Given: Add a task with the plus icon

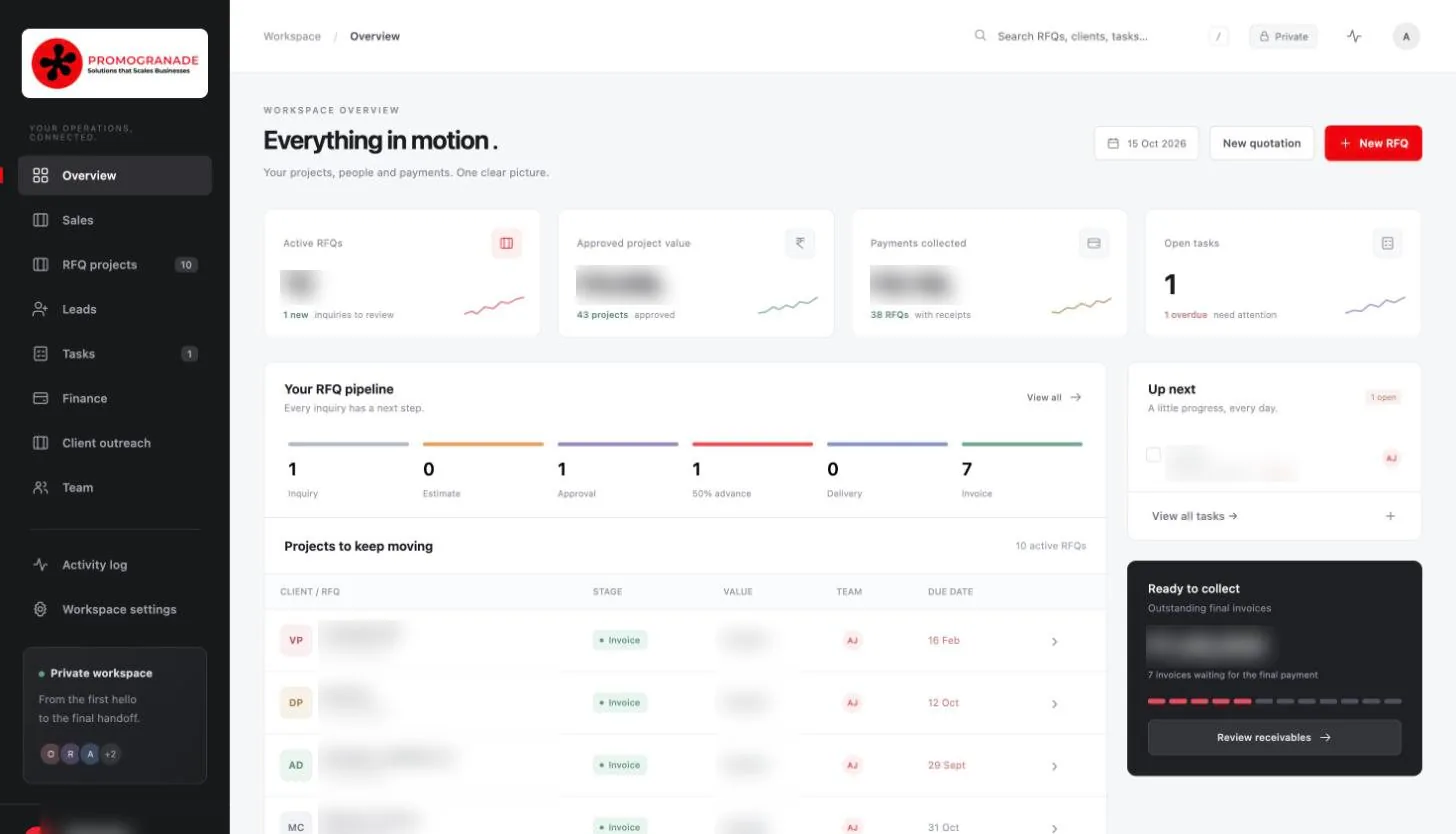Looking at the screenshot, I should 1390,516.
